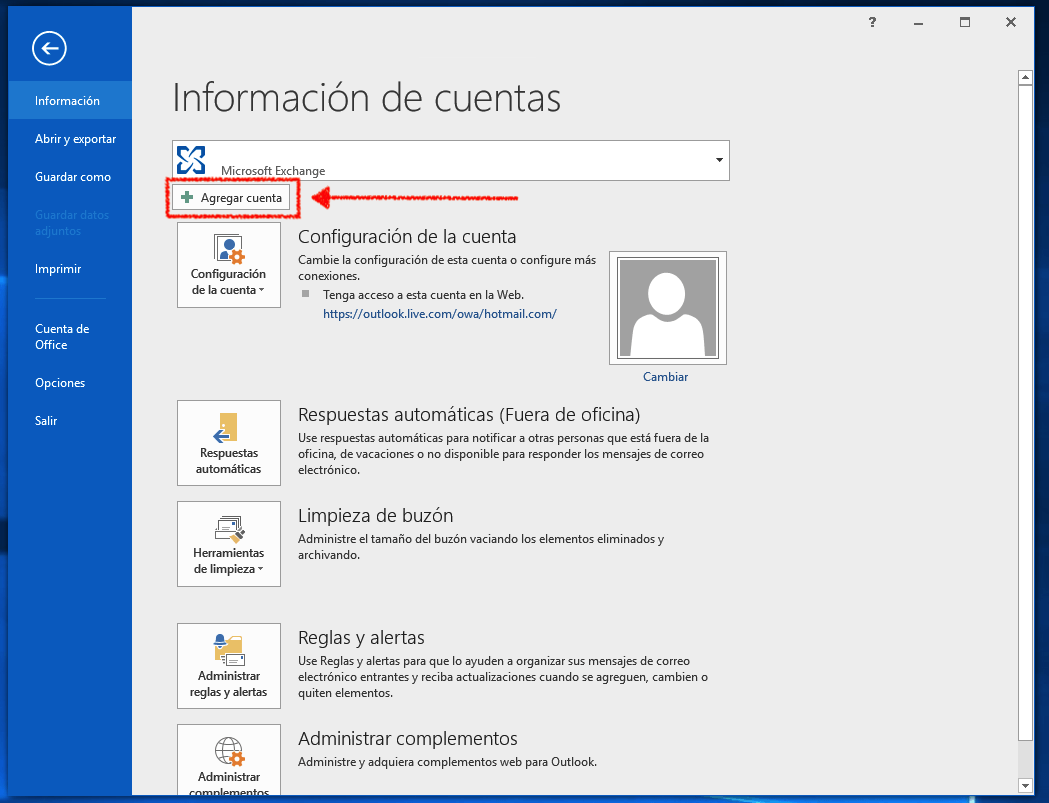Open Opciones from the sidebar
Screen dimensions: 1049x803
pos(60,383)
